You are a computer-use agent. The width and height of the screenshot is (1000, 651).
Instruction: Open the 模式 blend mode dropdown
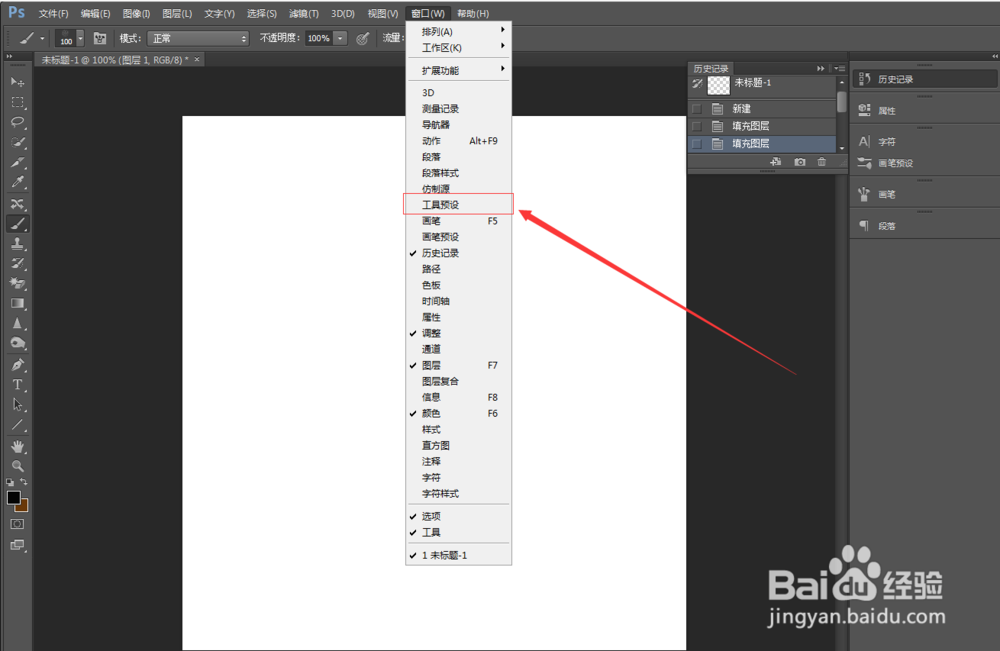pyautogui.click(x=198, y=38)
